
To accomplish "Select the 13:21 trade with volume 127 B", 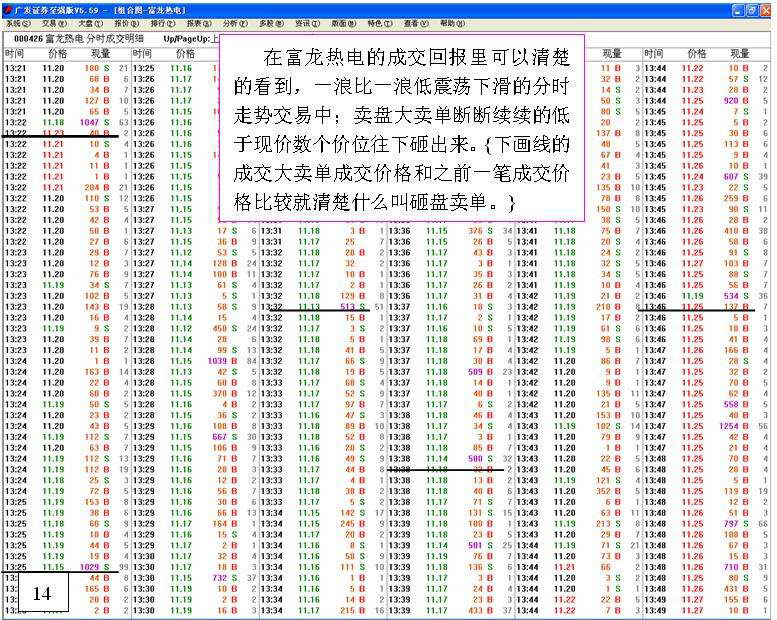I will [66, 101].
